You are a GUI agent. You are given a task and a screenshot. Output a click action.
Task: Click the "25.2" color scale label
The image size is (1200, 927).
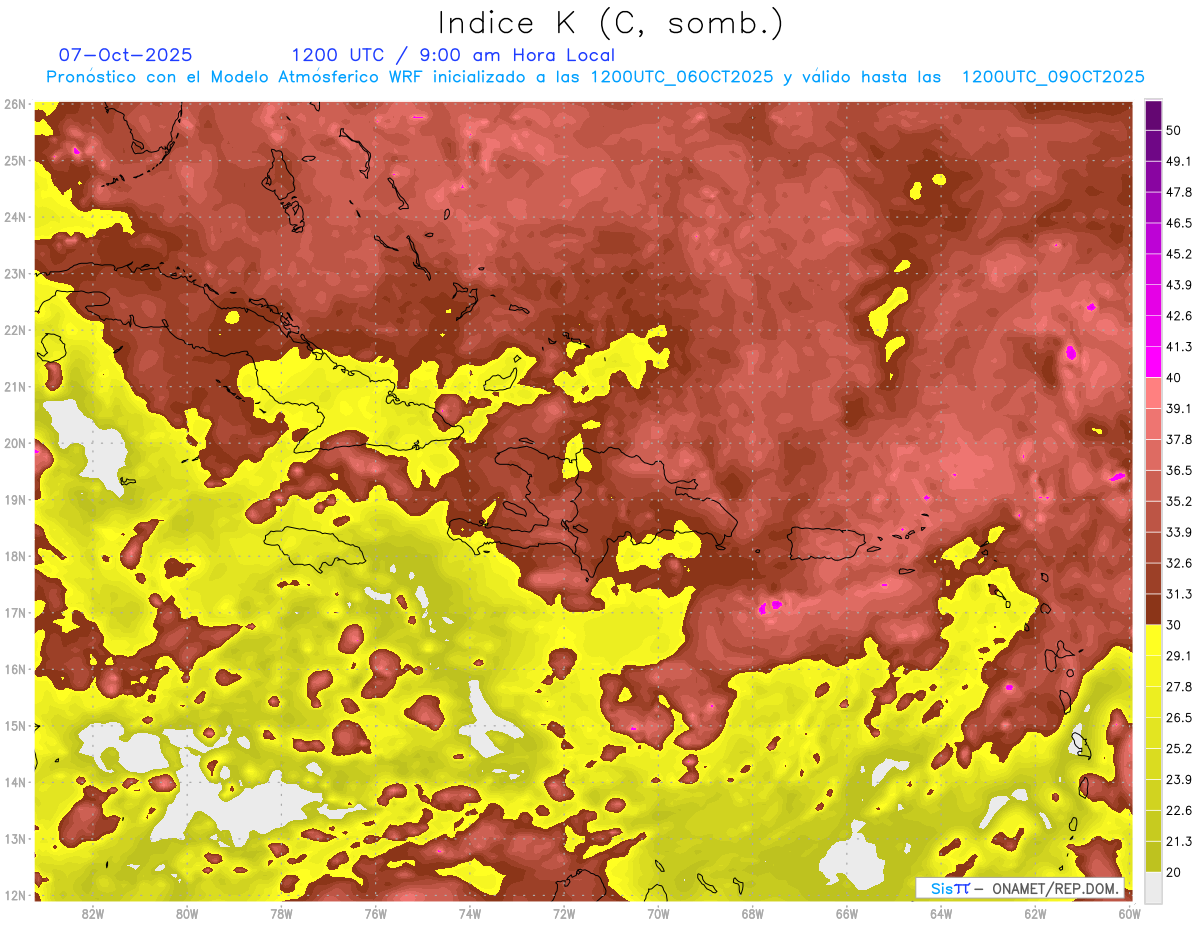coord(1178,748)
